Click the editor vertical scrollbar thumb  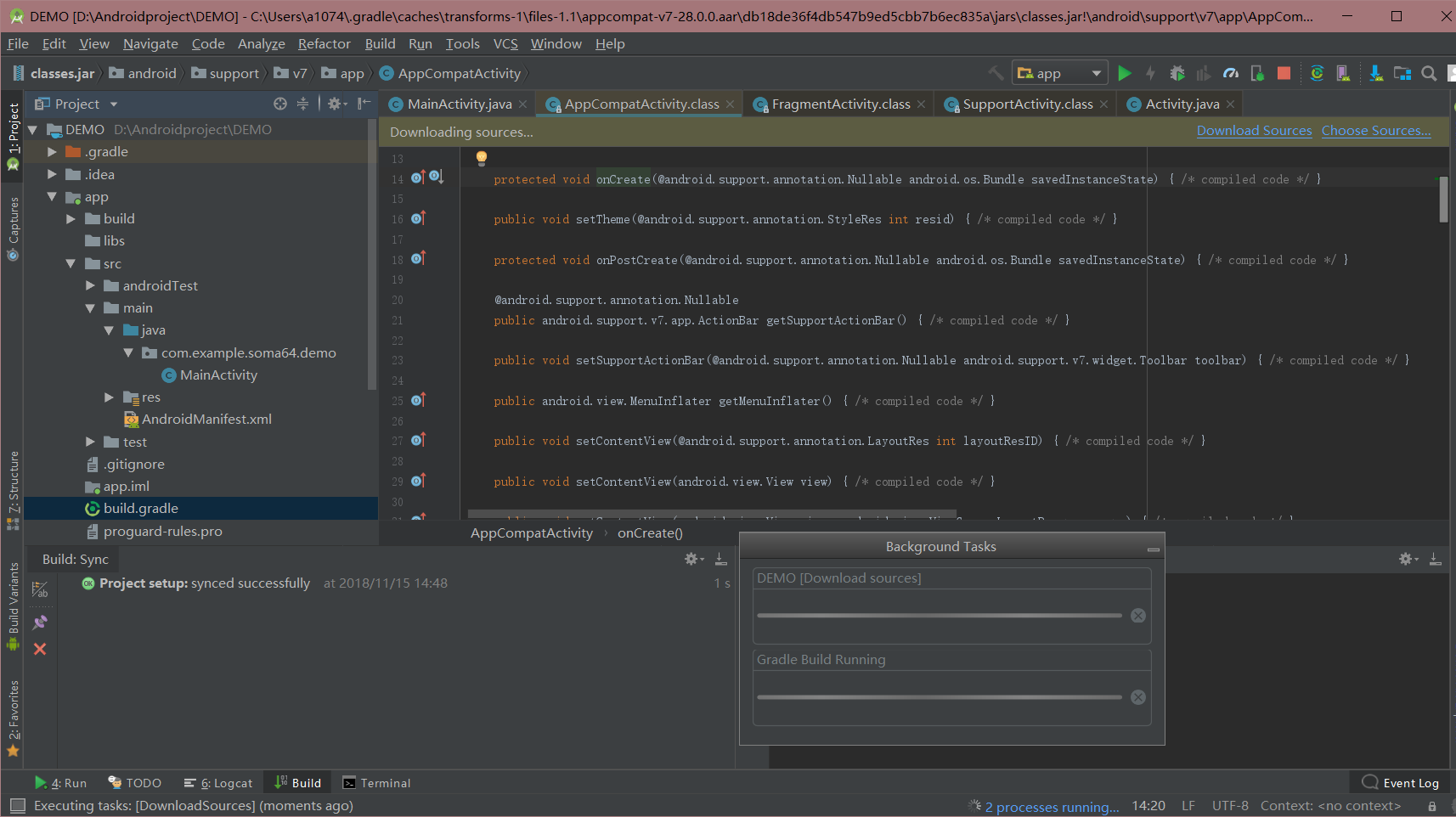(x=1443, y=200)
